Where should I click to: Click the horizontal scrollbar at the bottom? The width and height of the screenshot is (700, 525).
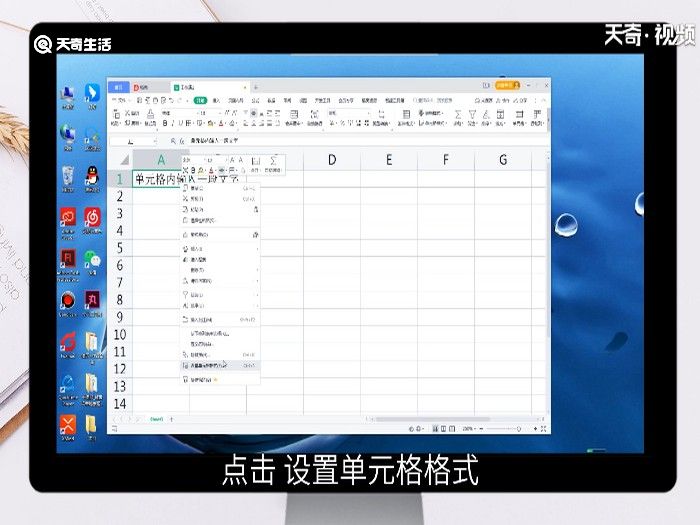[433, 419]
